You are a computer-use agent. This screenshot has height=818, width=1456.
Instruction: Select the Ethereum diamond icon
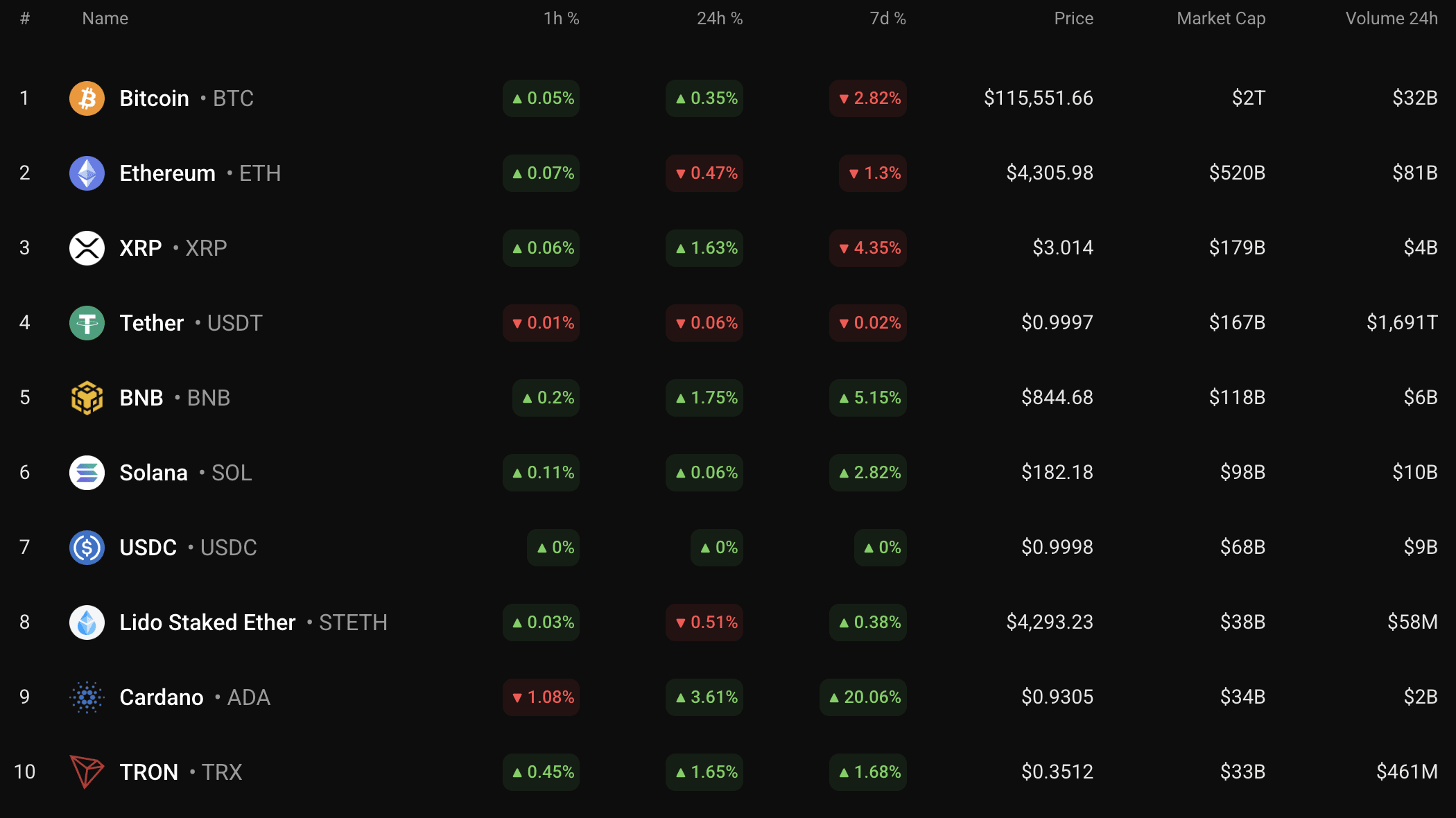click(86, 173)
